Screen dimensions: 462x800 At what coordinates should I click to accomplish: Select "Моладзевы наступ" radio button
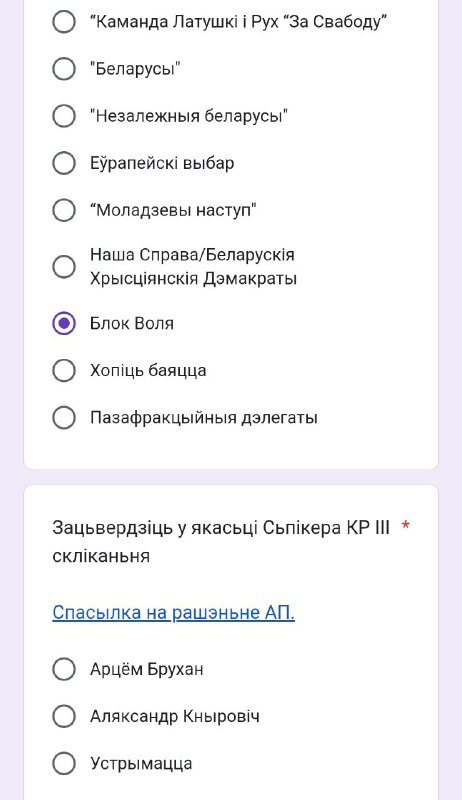click(x=64, y=210)
